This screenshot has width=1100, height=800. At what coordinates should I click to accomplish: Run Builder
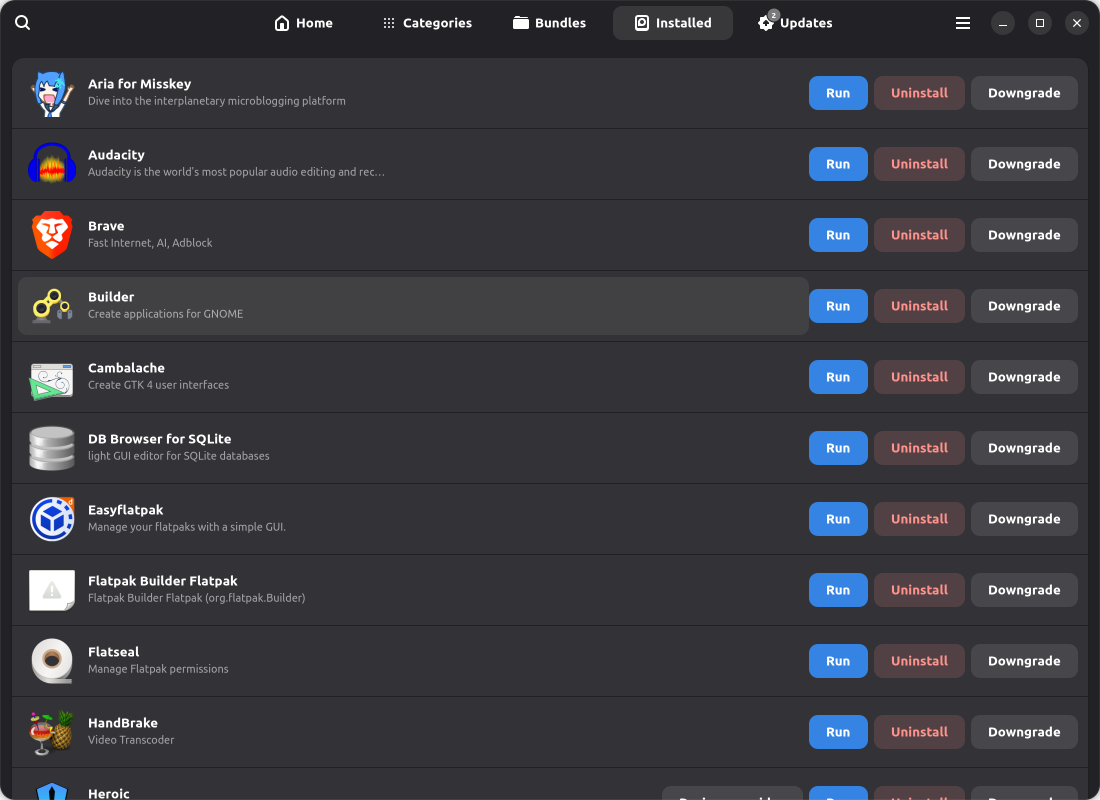(x=838, y=306)
